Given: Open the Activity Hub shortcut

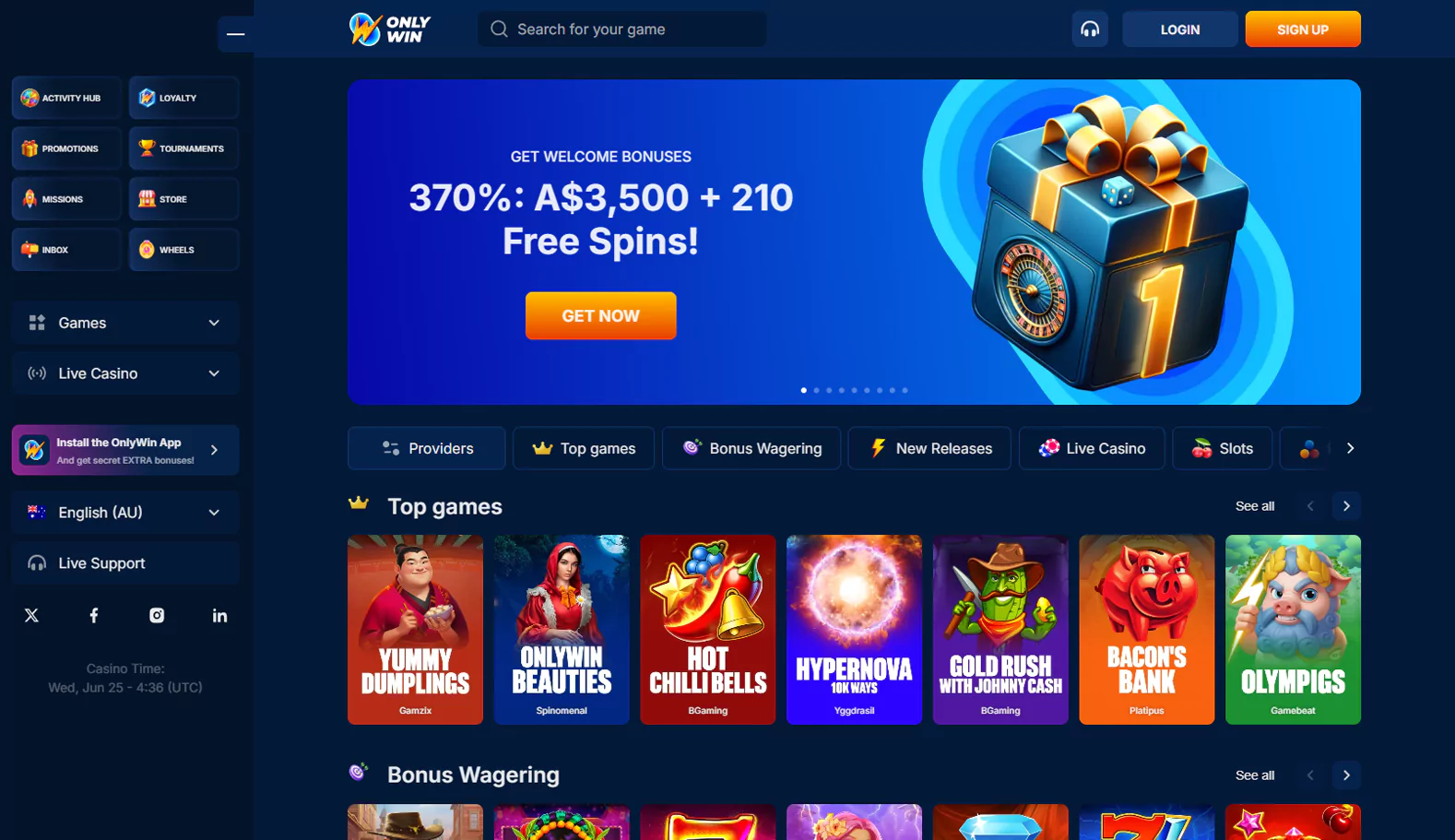Looking at the screenshot, I should tap(66, 98).
